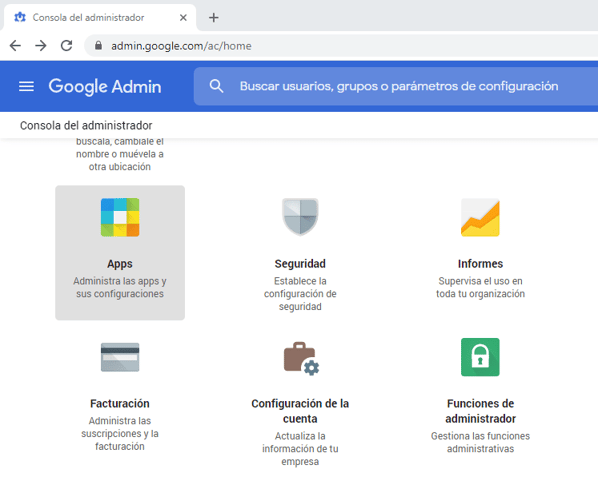
Task: Click text "Actualiza la información de tu empresa"
Action: coord(300,449)
